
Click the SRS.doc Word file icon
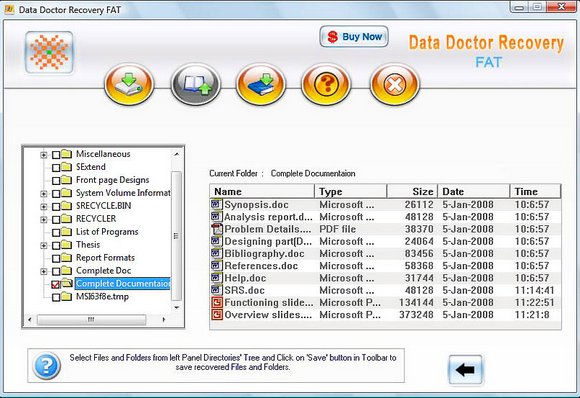216,290
